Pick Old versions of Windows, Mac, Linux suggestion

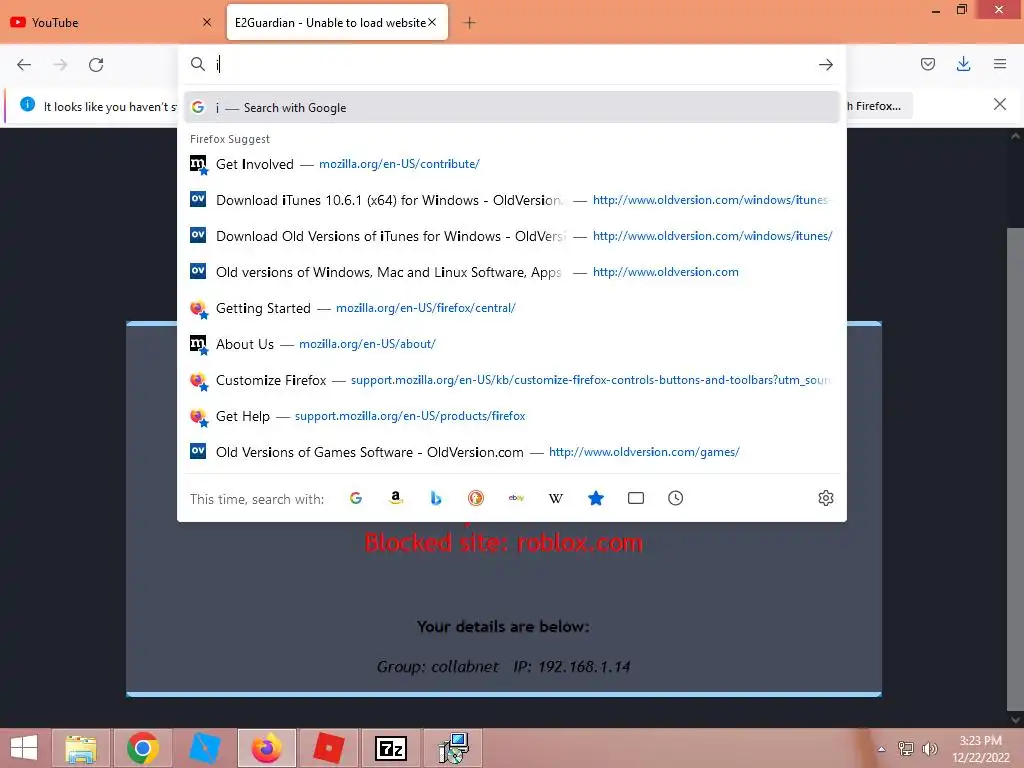pyautogui.click(x=511, y=272)
